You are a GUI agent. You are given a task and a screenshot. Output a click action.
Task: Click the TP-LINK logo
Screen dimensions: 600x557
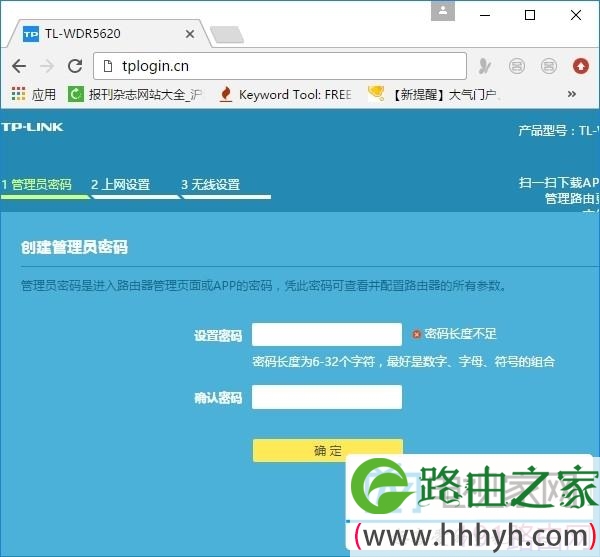pos(32,127)
